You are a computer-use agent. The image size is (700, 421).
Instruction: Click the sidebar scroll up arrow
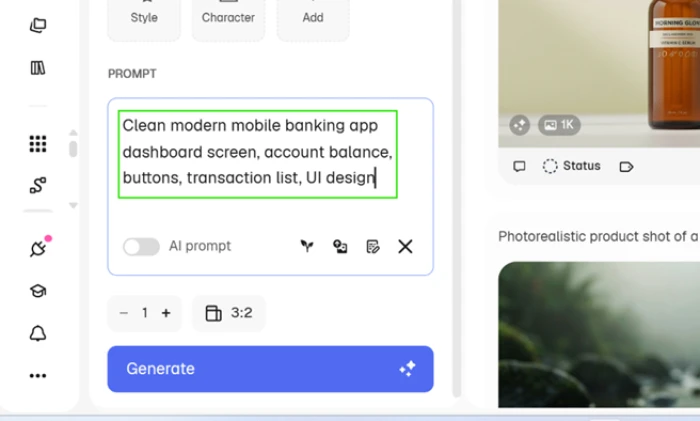pyautogui.click(x=73, y=133)
